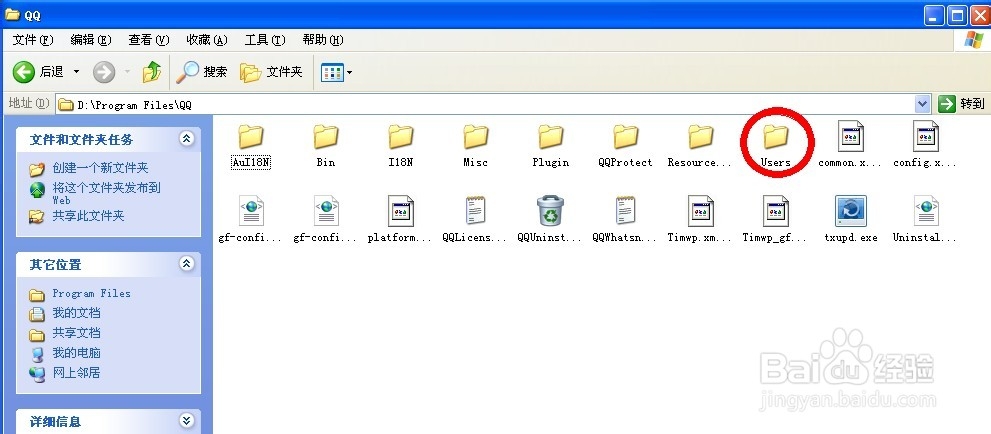Open the Misc folder
This screenshot has width=991, height=434.
tap(475, 147)
